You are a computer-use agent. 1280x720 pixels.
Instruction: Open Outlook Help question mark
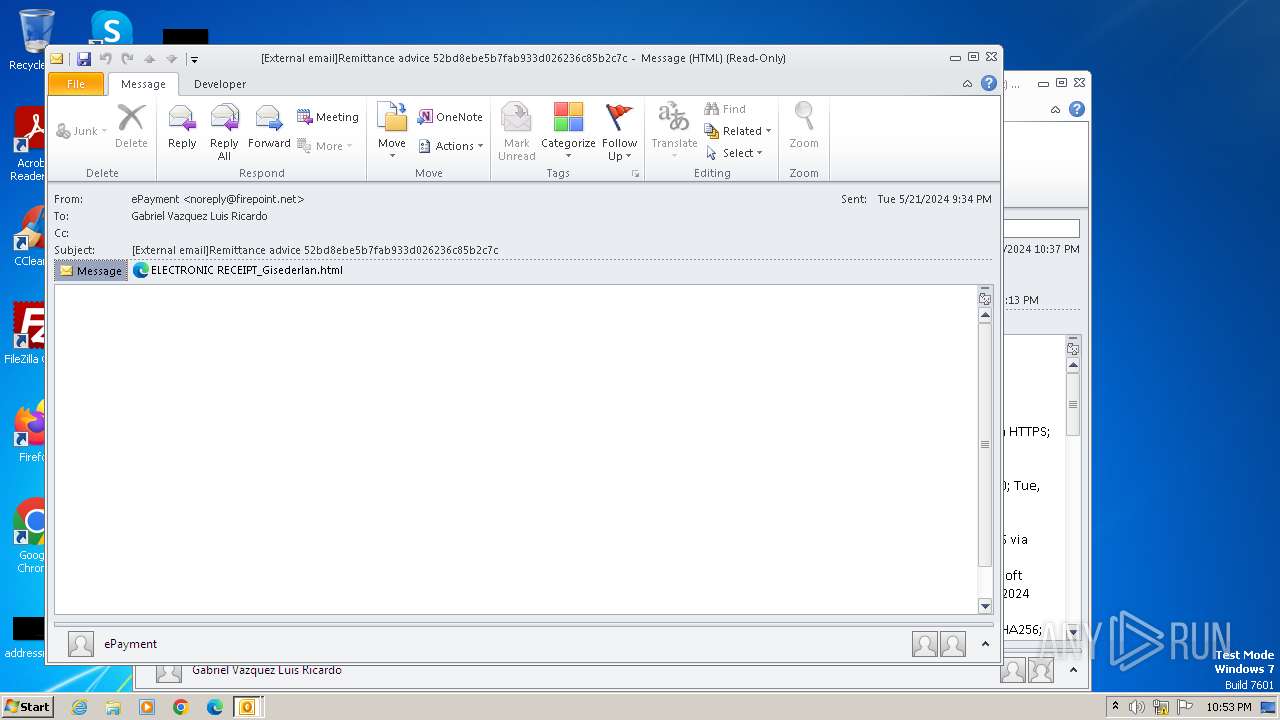989,84
